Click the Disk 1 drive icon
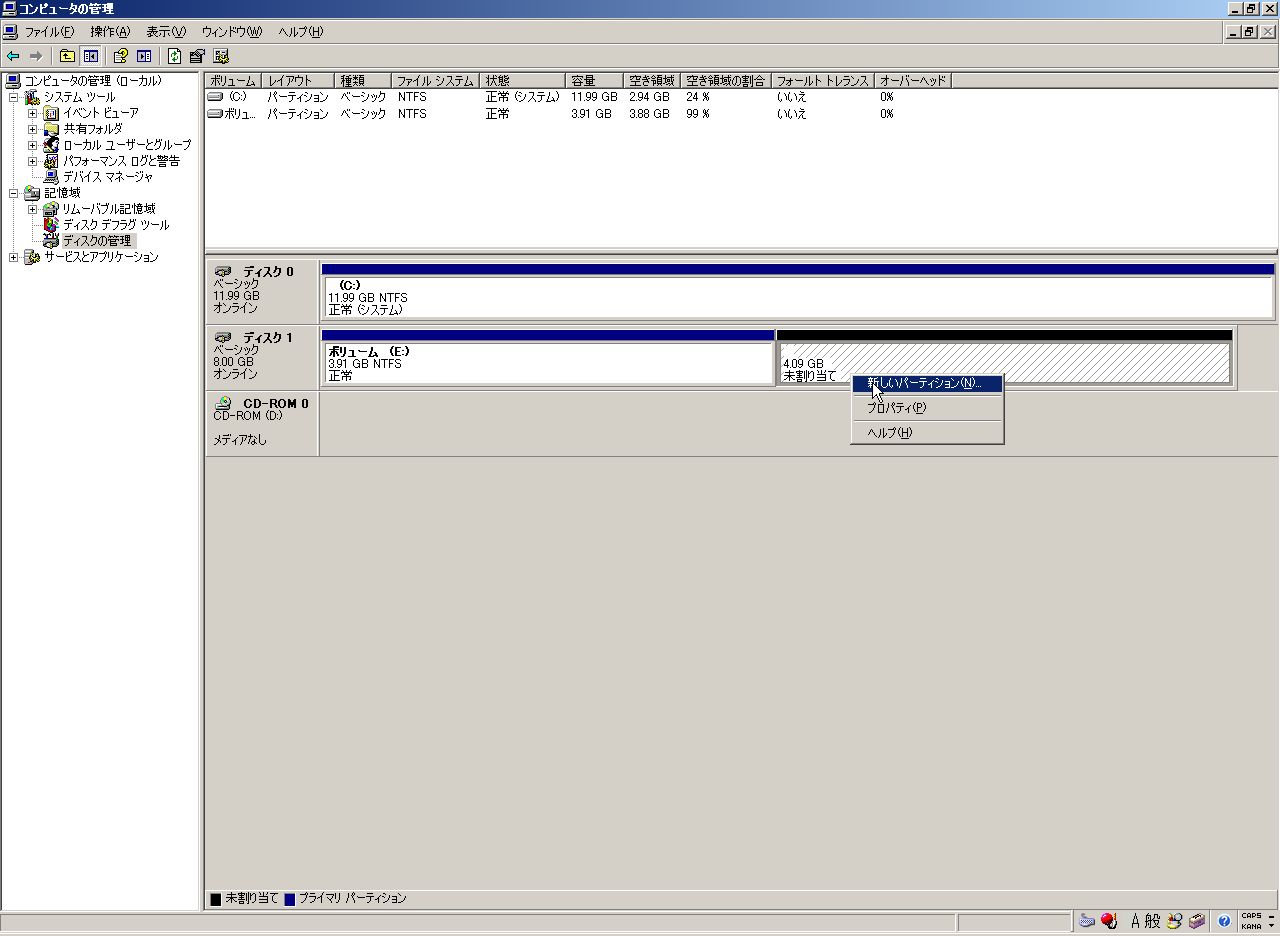 pos(223,338)
